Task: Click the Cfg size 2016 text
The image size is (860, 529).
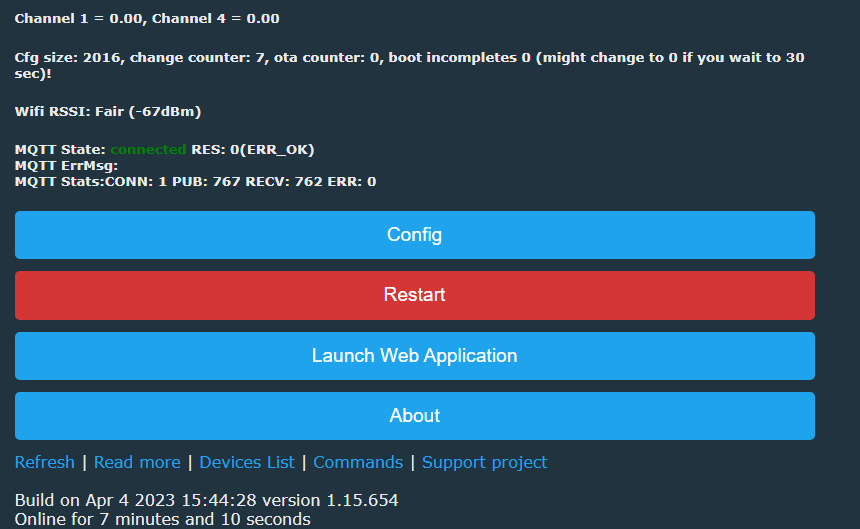Action: pyautogui.click(x=65, y=58)
